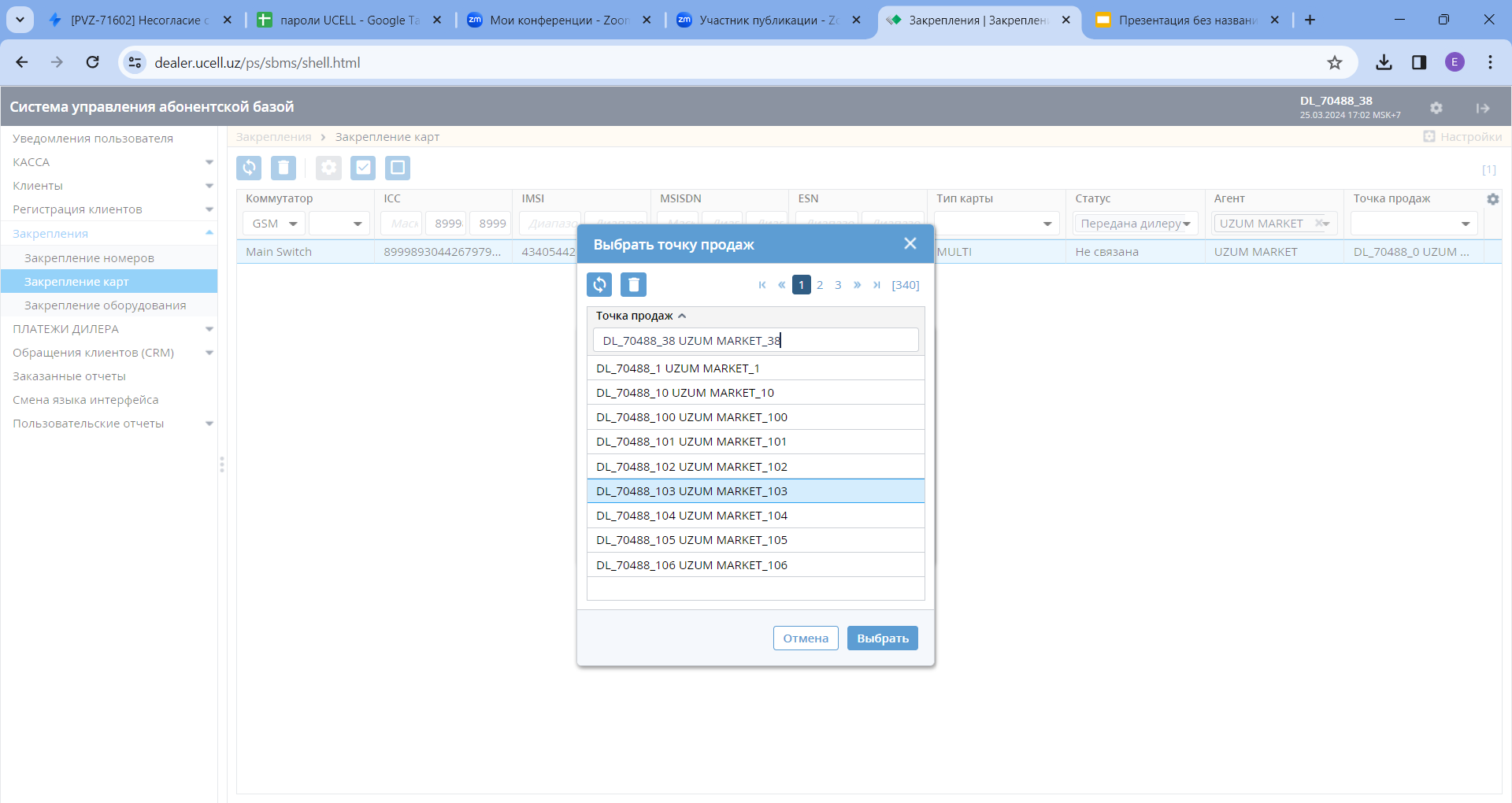Click main toolbar trash icon
The width and height of the screenshot is (1512, 803).
[283, 168]
